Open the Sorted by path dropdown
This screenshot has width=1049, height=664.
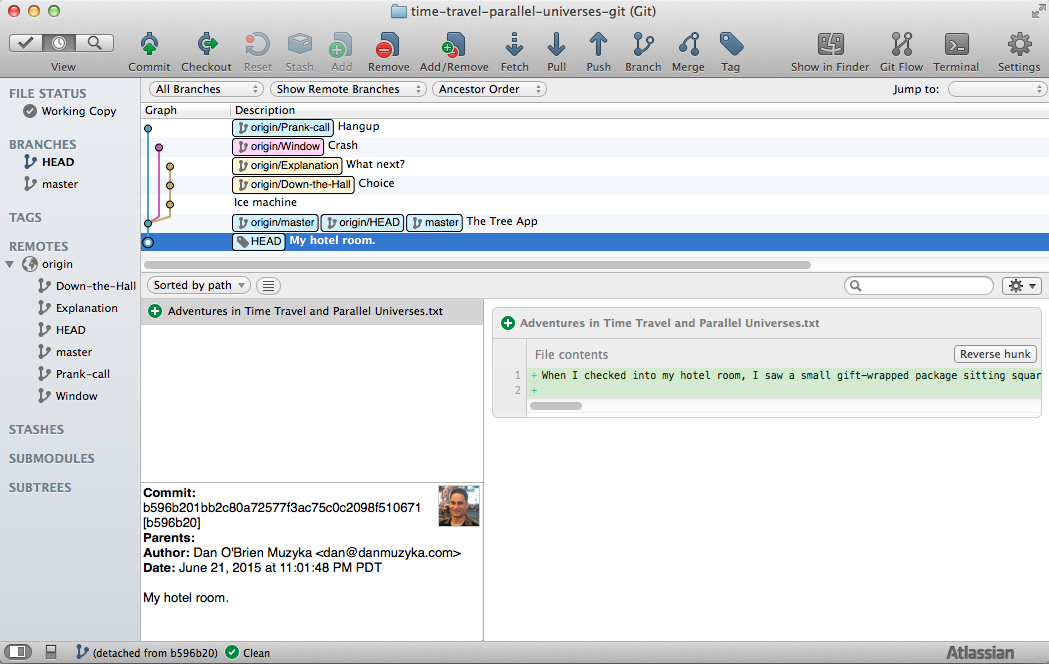click(199, 286)
